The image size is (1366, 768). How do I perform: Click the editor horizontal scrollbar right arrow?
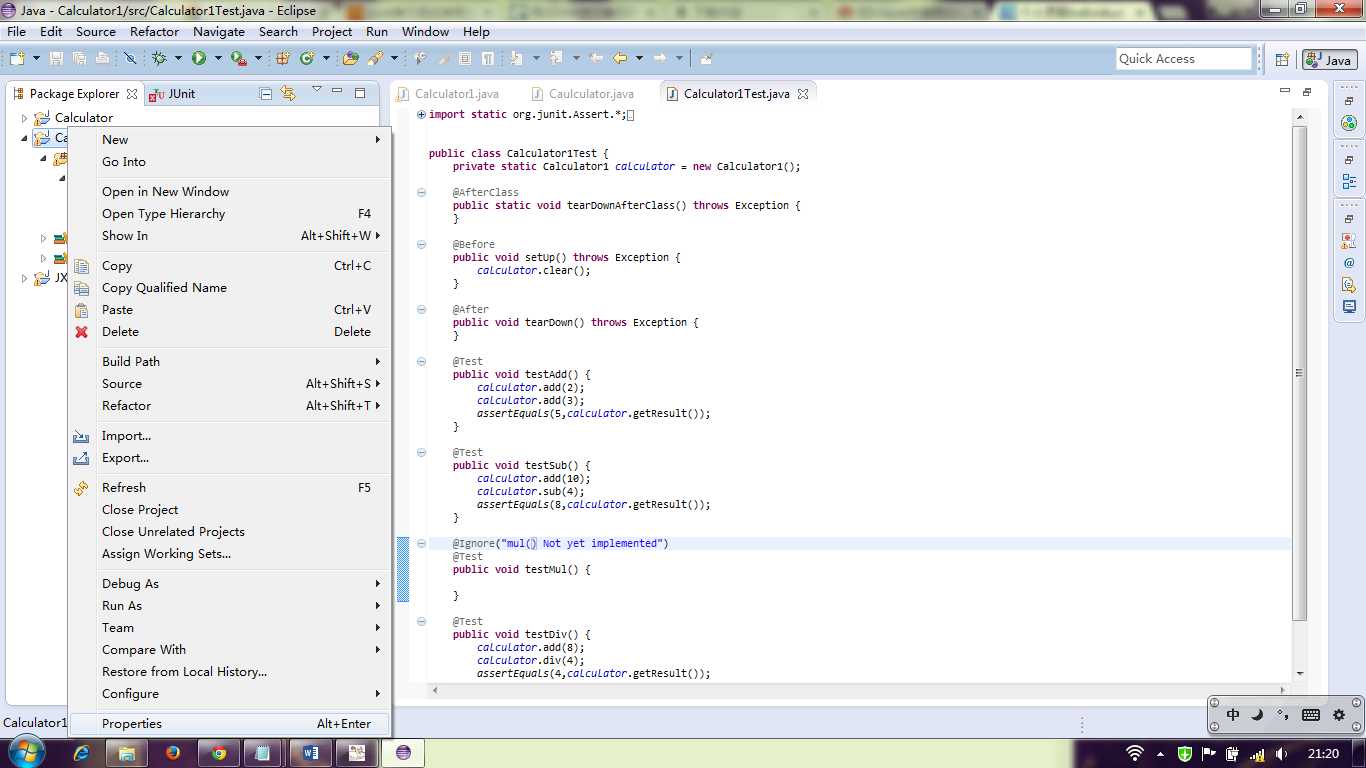pos(1284,690)
